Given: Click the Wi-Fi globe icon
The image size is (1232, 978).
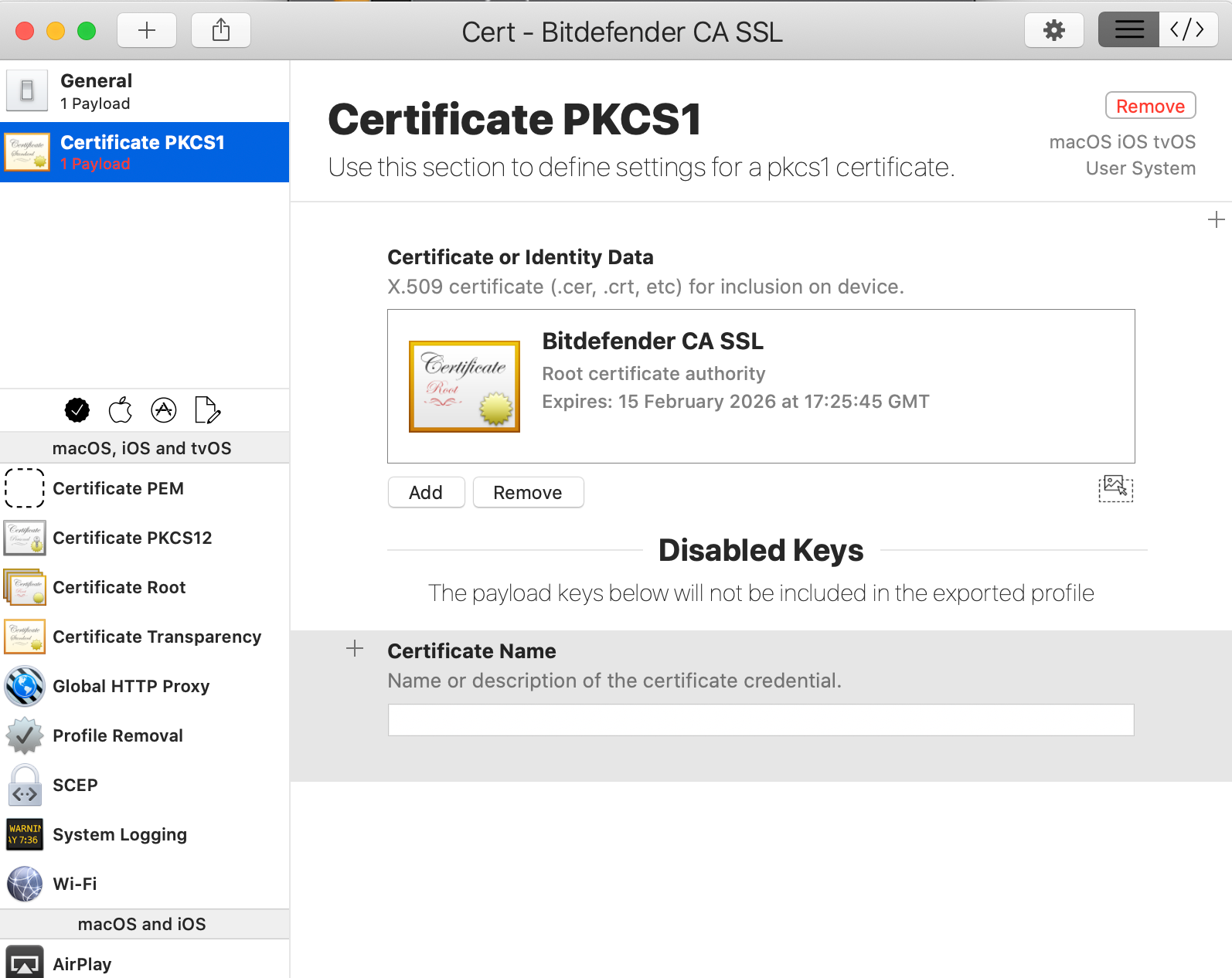Looking at the screenshot, I should (x=25, y=884).
